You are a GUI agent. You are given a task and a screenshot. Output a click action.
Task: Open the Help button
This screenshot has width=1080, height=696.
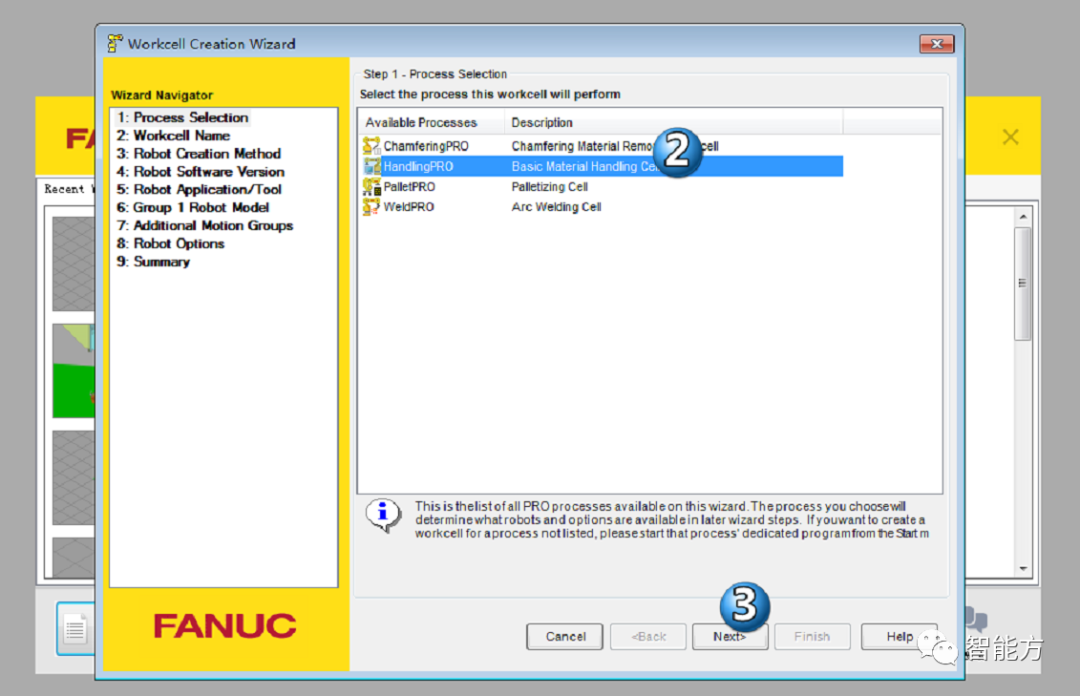(x=899, y=637)
